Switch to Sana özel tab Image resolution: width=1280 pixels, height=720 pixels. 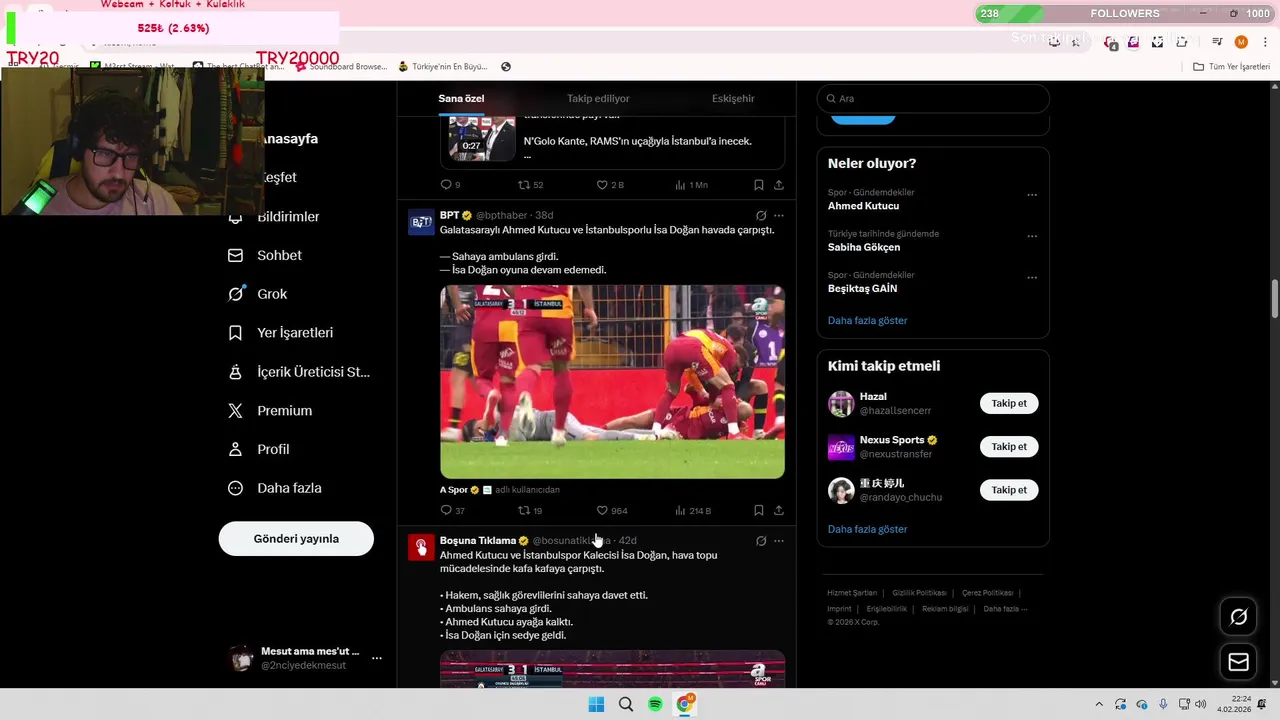(461, 98)
